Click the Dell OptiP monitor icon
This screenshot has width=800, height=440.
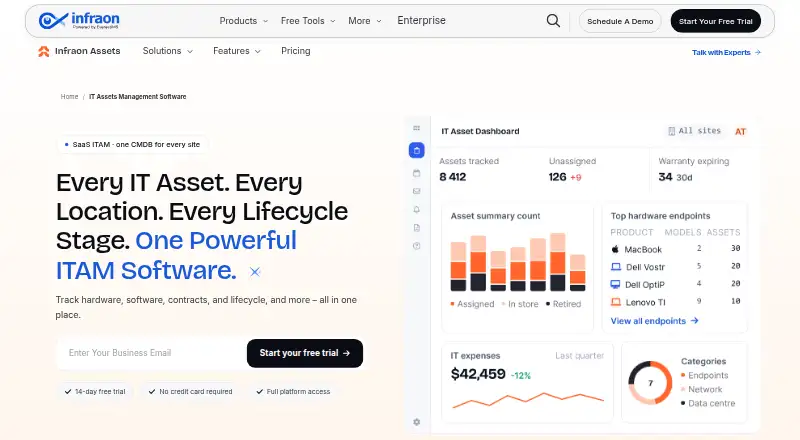[616, 284]
